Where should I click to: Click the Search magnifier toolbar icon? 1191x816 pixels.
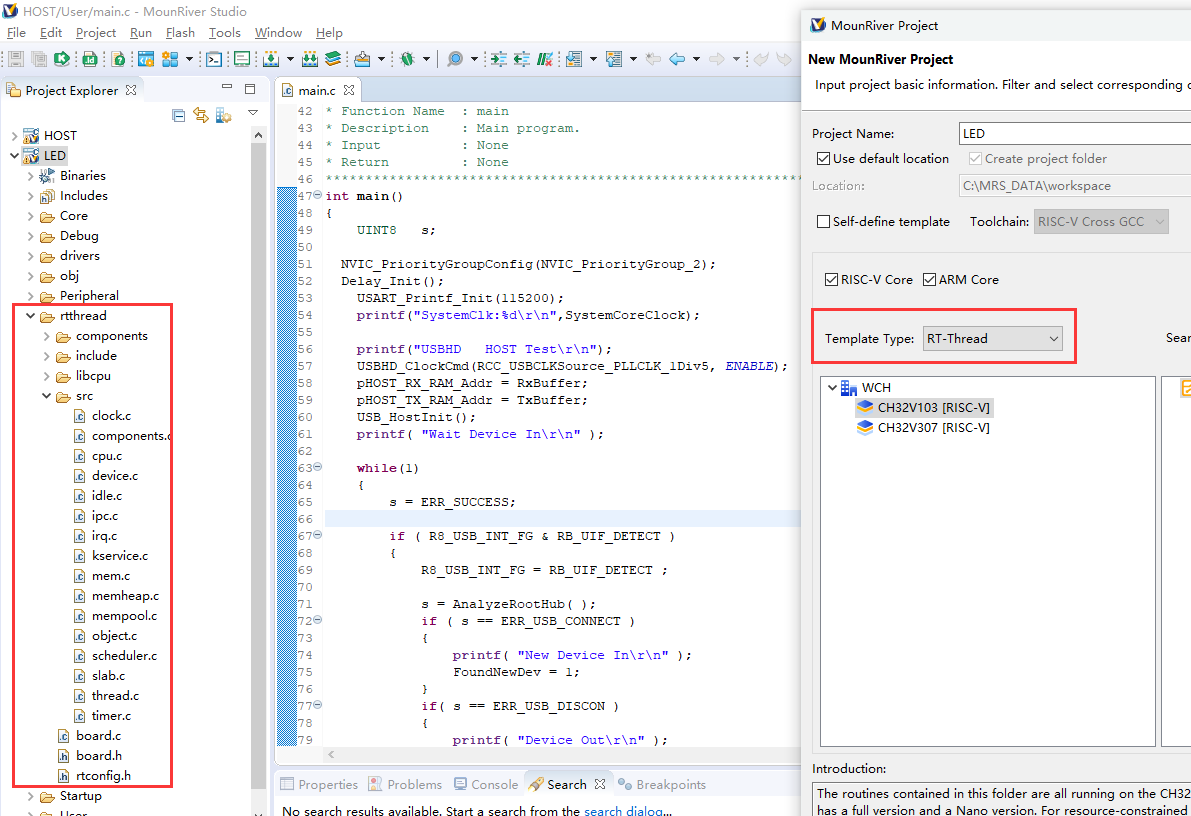pyautogui.click(x=455, y=60)
